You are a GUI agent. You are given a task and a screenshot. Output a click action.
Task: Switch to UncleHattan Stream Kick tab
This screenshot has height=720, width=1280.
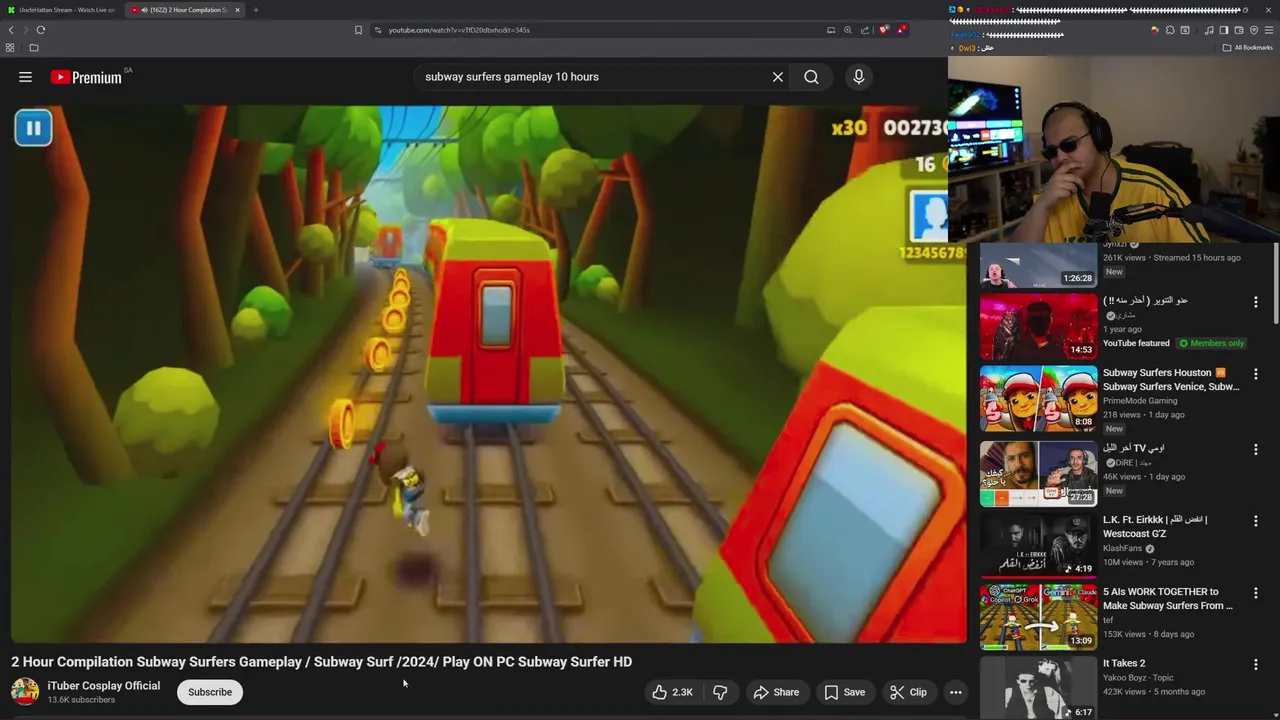click(x=60, y=10)
